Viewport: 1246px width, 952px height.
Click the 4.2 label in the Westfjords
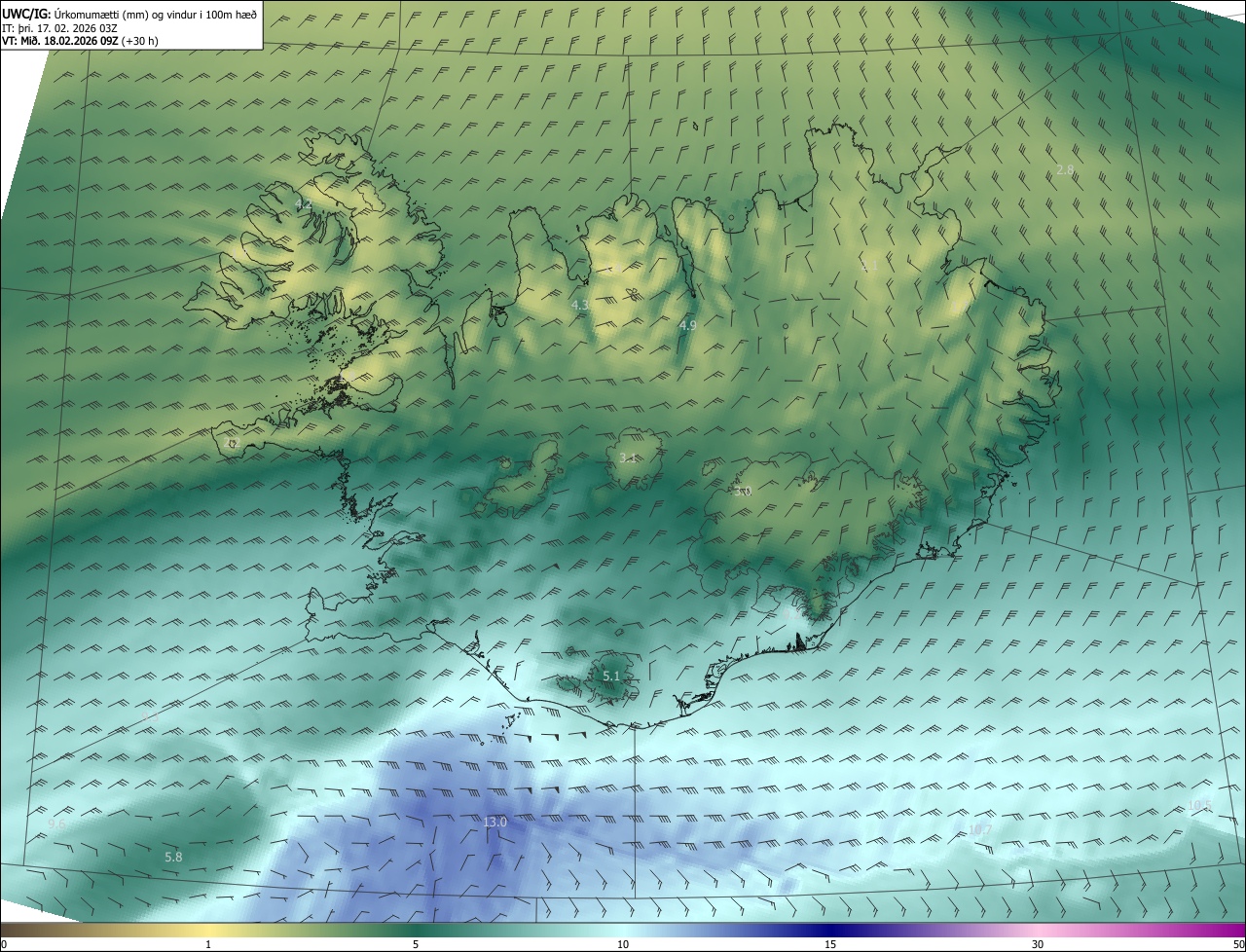[x=303, y=204]
